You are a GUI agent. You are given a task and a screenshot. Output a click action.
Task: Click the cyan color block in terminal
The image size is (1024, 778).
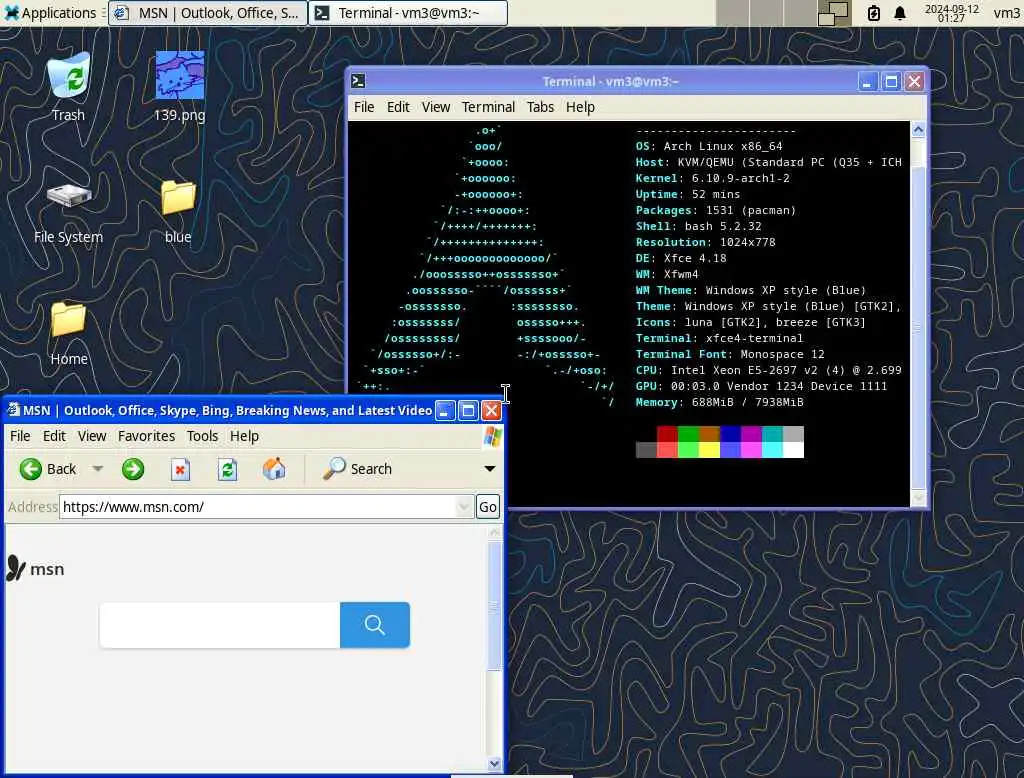[772, 434]
